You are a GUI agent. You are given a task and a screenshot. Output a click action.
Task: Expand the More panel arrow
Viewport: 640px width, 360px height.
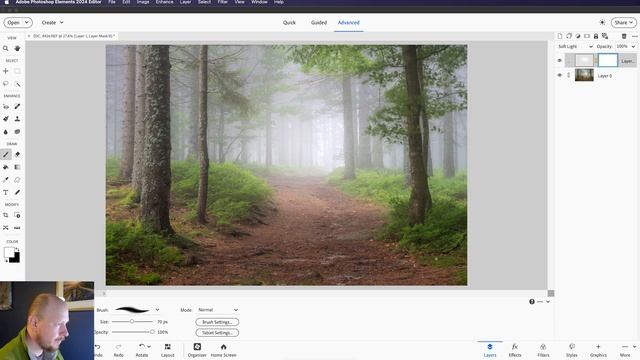634,347
